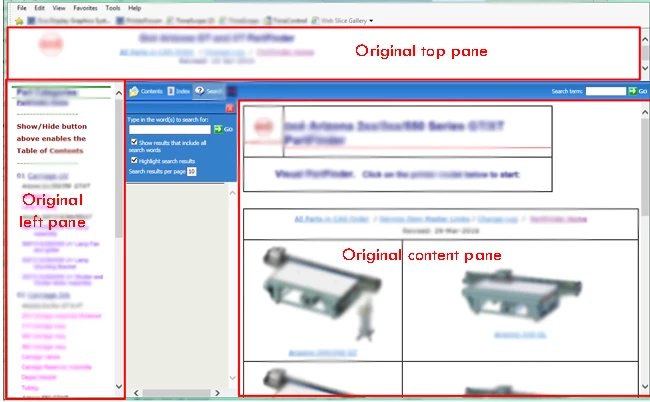The image size is (650, 402).
Task: Open the Favorites menu
Action: pyautogui.click(x=85, y=8)
